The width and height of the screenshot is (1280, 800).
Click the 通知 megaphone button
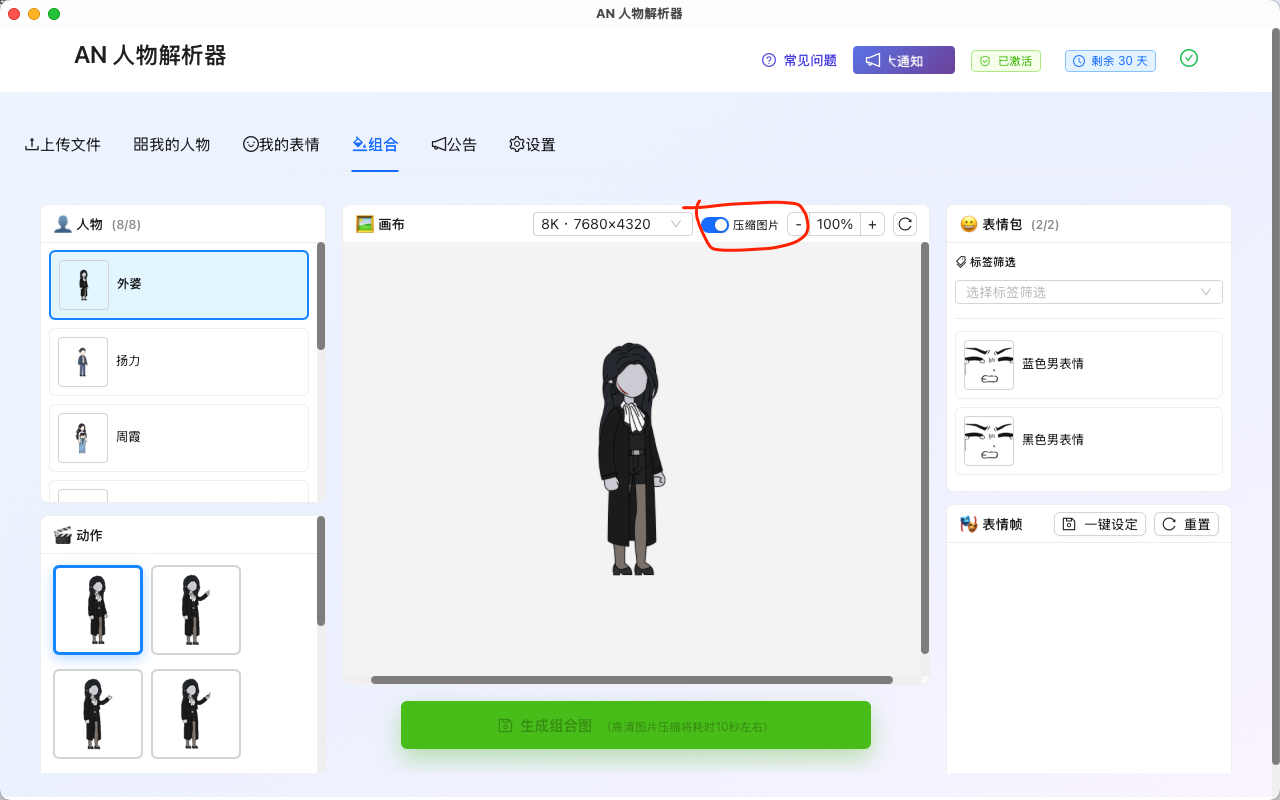click(903, 60)
